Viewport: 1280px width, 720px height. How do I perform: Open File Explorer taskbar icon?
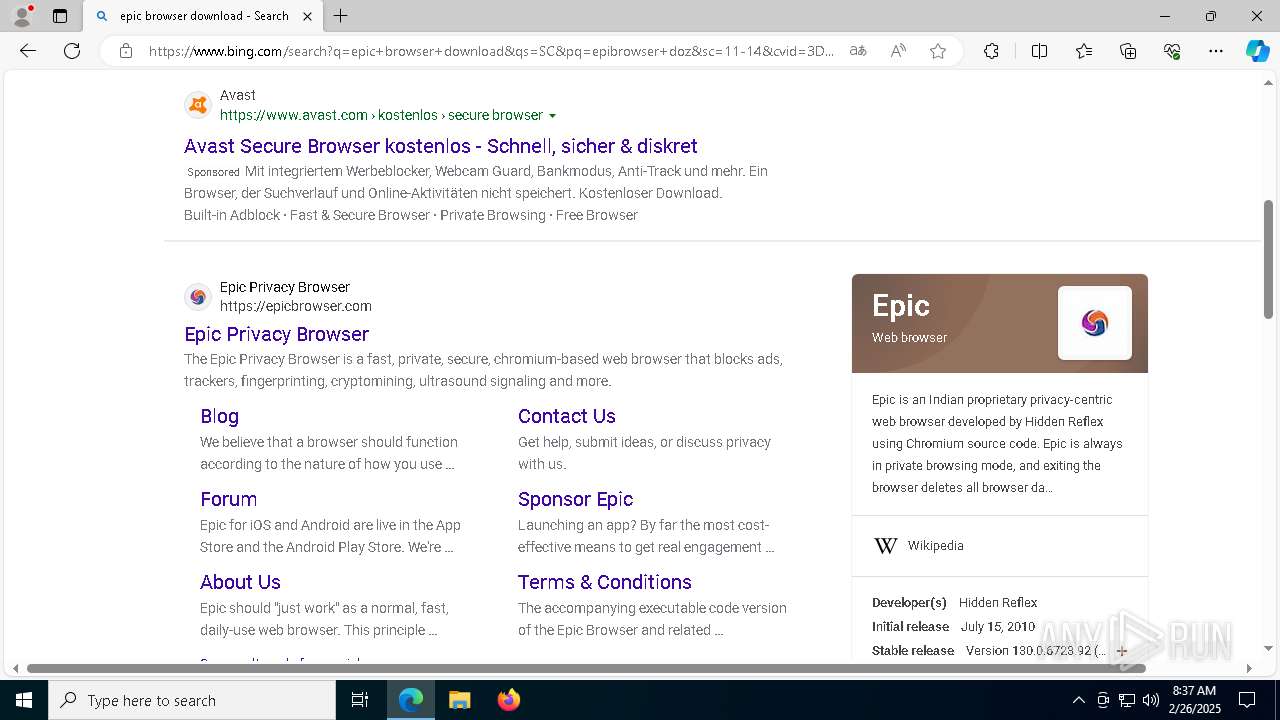[x=459, y=700]
